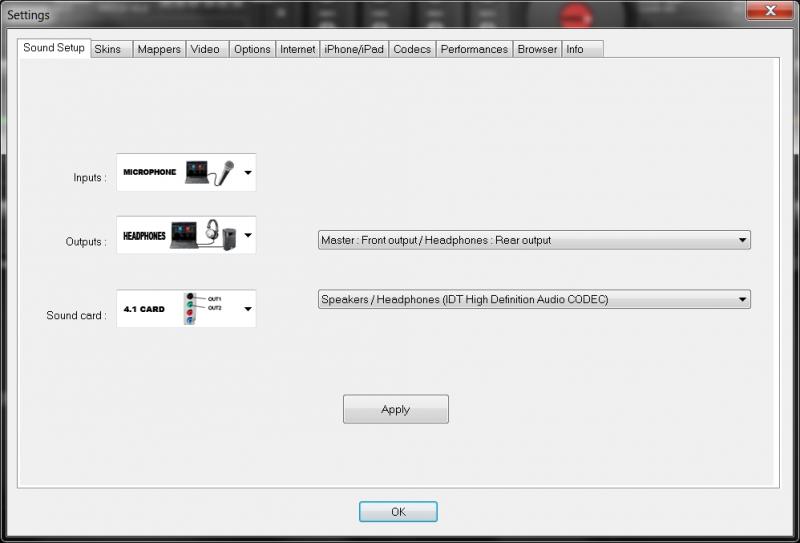Expand the Sound card 4.1 Card dropdown arrow

pos(248,309)
